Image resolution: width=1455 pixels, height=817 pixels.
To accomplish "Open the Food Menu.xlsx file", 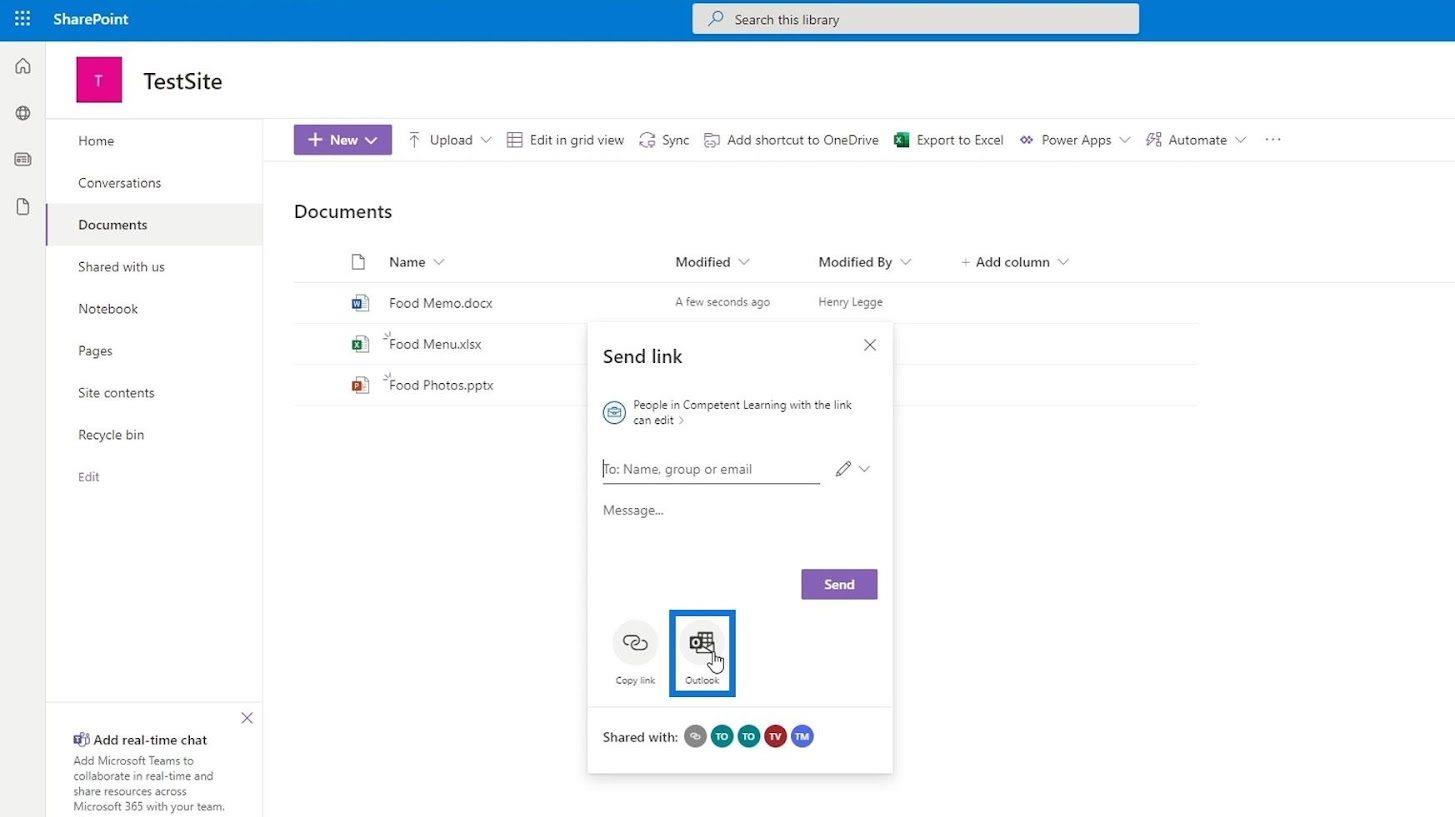I will pyautogui.click(x=435, y=344).
